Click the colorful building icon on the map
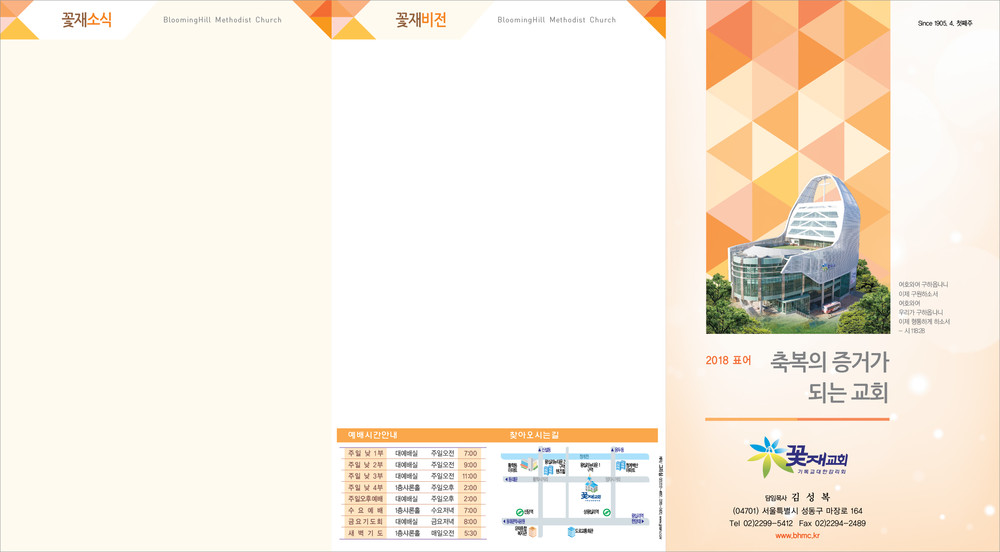The width and height of the screenshot is (1000, 552). click(529, 465)
